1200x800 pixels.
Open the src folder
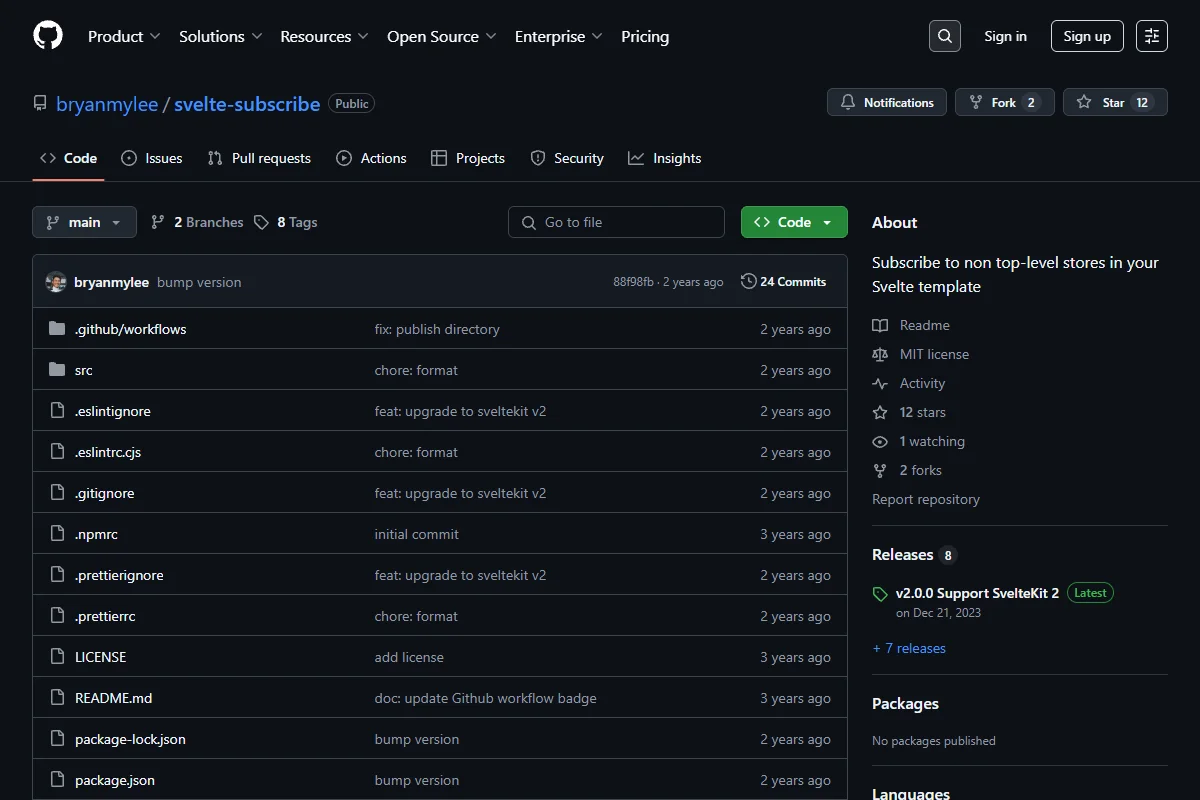pos(84,370)
